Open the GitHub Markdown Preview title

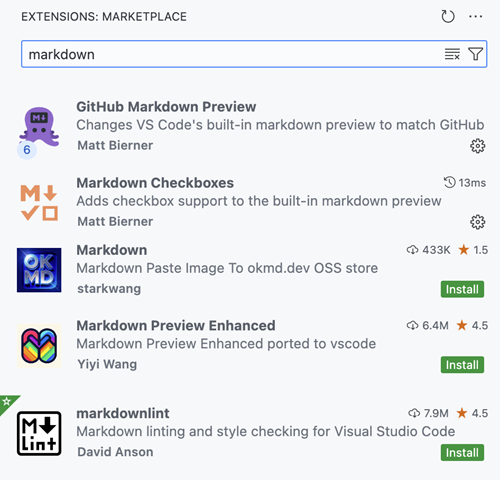[x=166, y=107]
